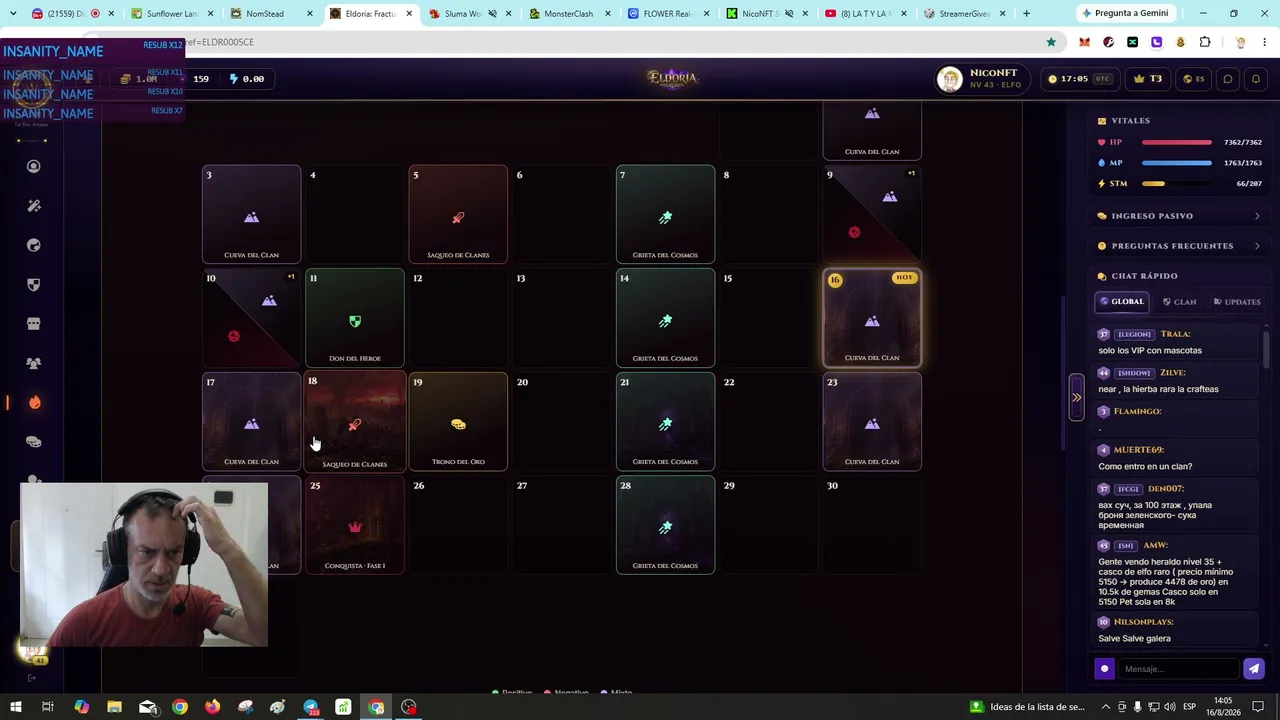Open the notifications bell in header
Image resolution: width=1280 pixels, height=720 pixels.
[x=1256, y=79]
